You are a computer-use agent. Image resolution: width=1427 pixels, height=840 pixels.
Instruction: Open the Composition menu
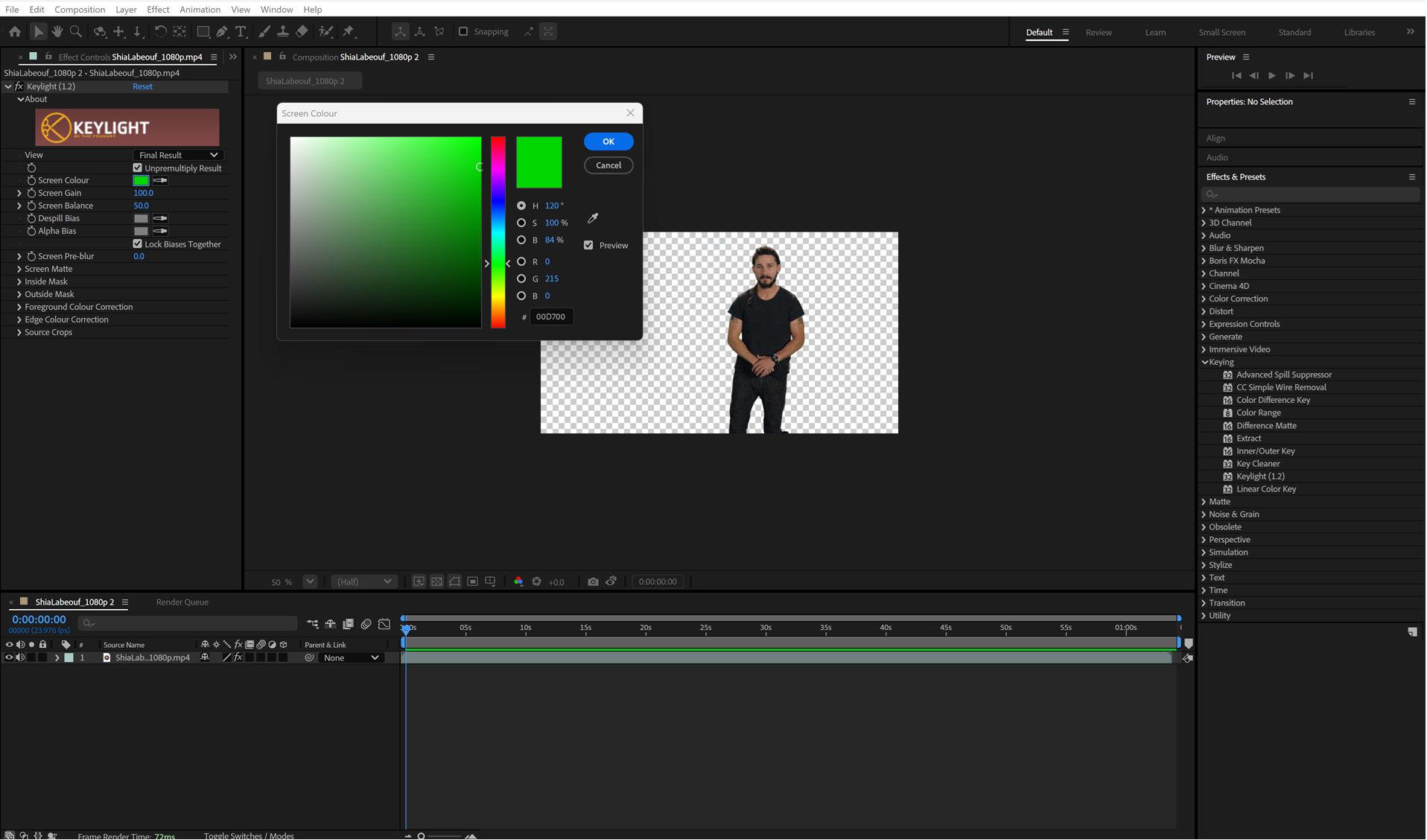point(80,9)
